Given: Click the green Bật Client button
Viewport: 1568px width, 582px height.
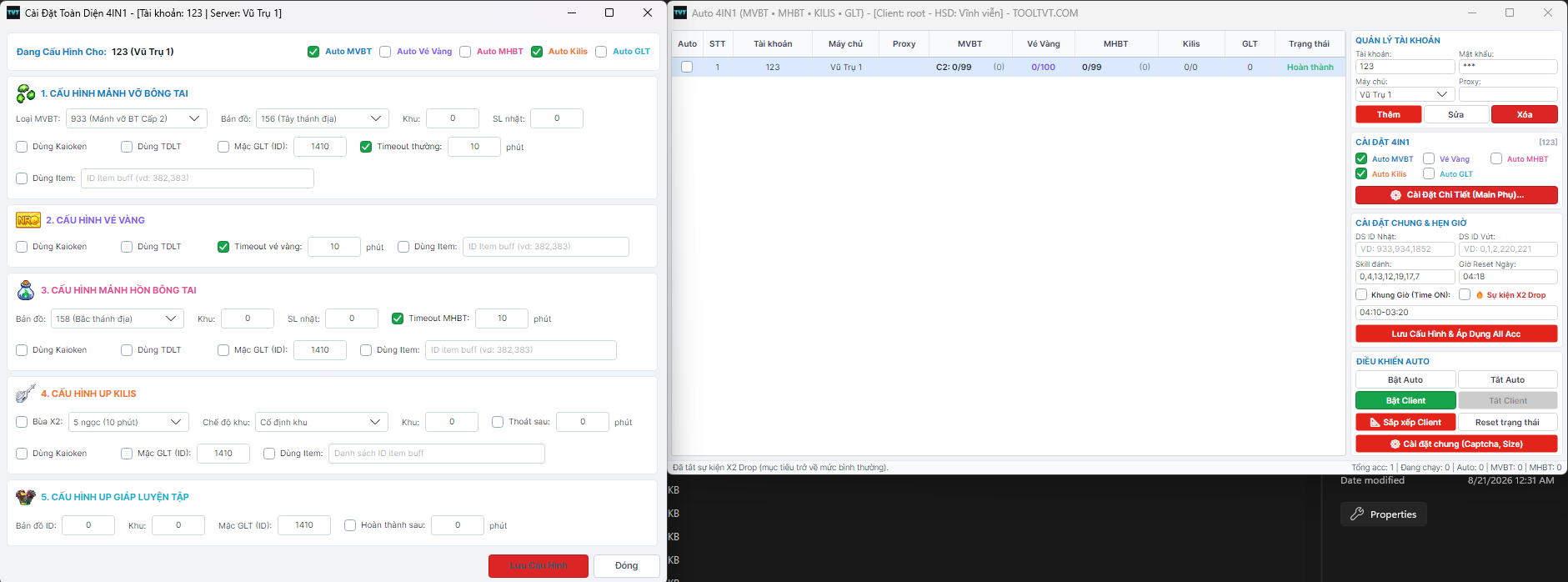Looking at the screenshot, I should click(x=1405, y=401).
